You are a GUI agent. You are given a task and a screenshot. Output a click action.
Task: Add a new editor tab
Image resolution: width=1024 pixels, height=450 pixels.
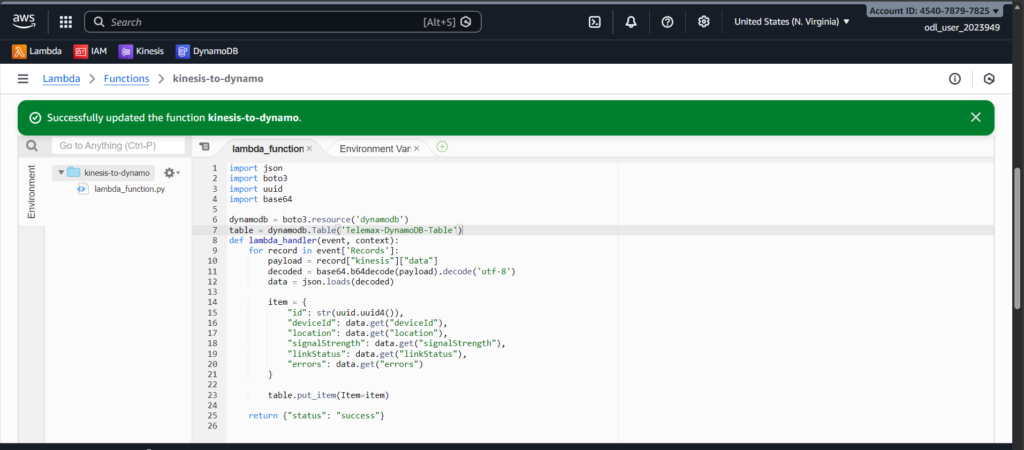(442, 147)
